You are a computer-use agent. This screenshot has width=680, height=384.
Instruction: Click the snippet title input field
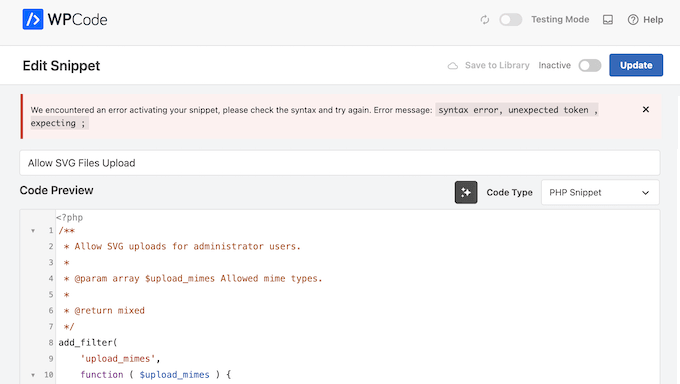pyautogui.click(x=340, y=163)
